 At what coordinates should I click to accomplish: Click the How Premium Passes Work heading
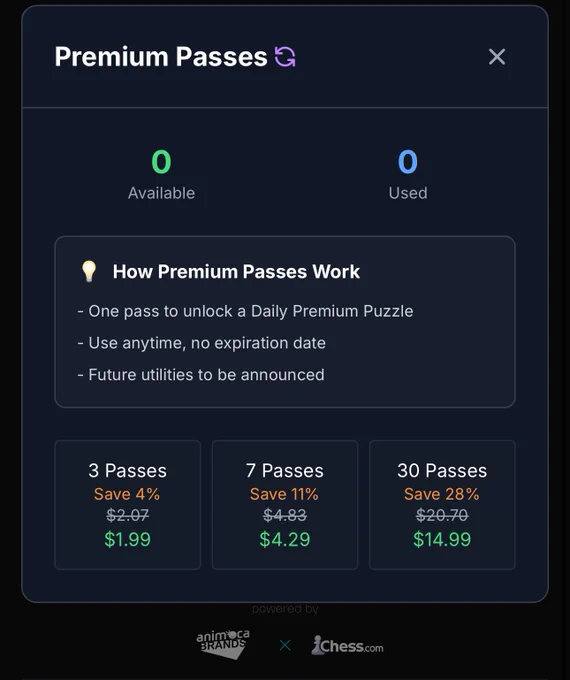click(x=236, y=271)
